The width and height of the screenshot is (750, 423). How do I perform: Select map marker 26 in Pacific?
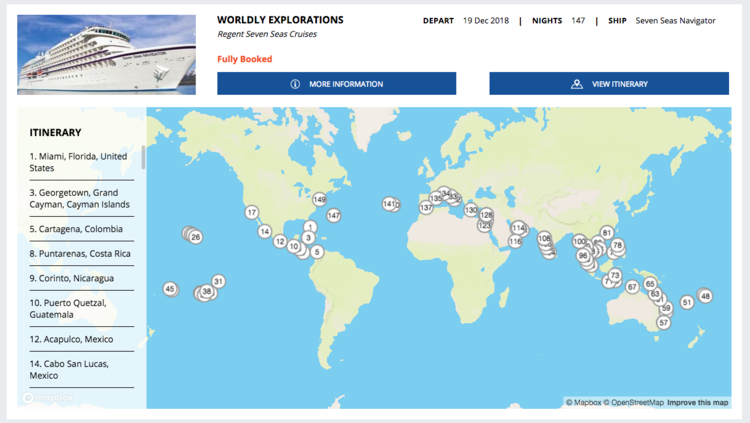[x=196, y=237]
